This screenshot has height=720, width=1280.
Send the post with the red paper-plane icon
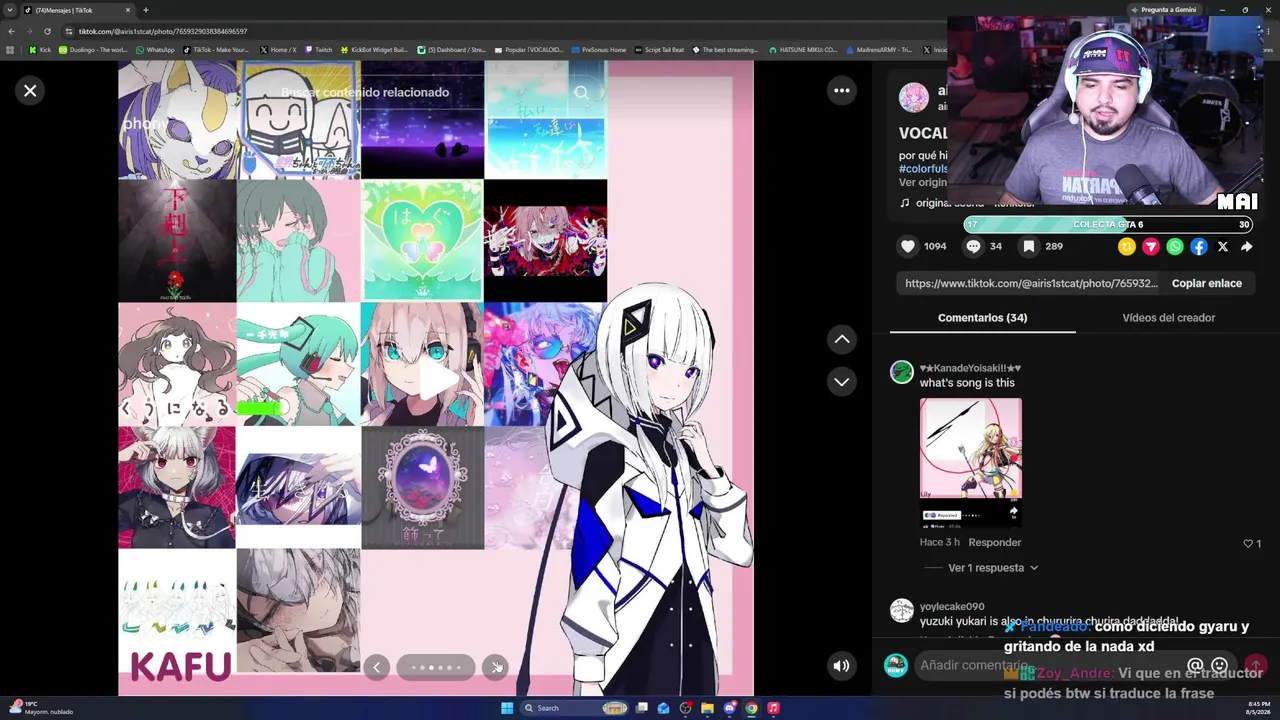pos(1151,247)
